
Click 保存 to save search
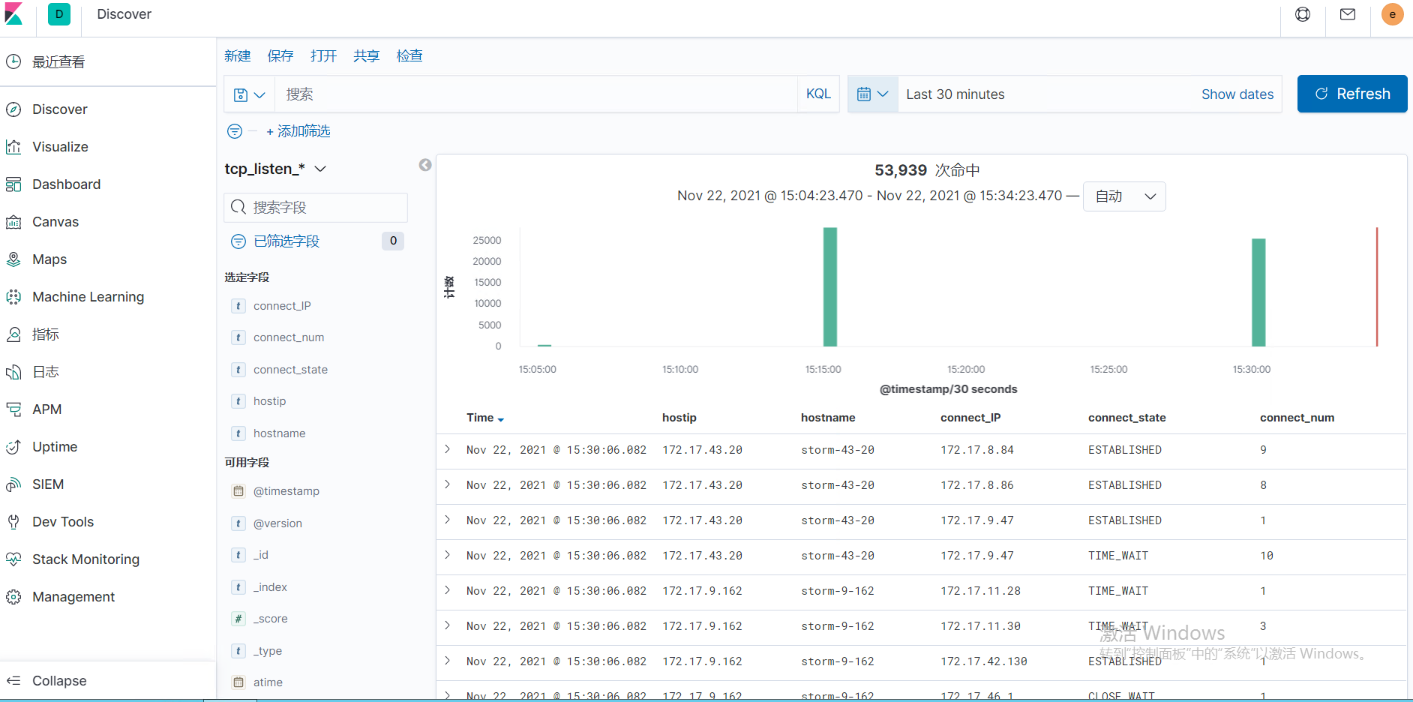(281, 56)
